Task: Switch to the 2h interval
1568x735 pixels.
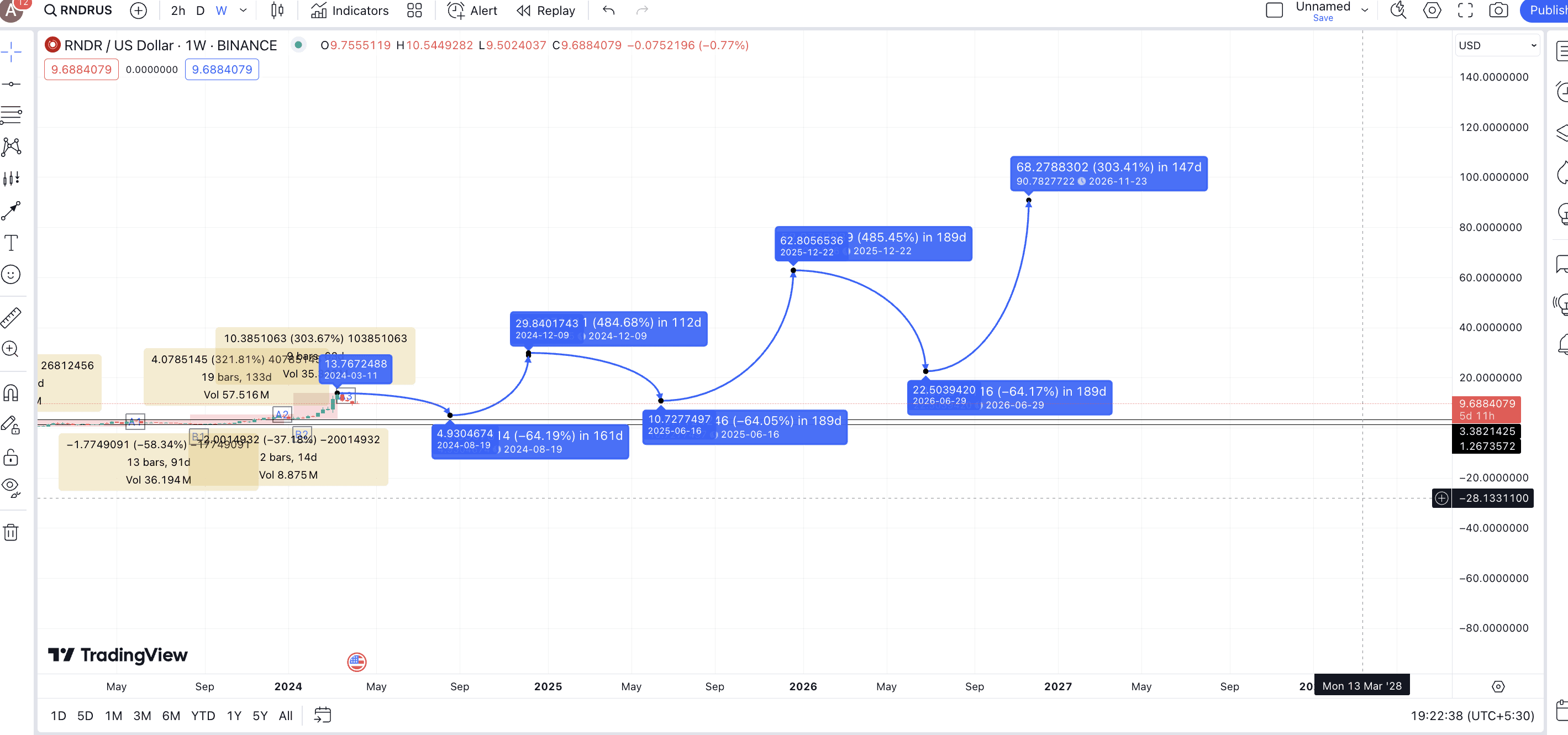Action: coord(178,11)
